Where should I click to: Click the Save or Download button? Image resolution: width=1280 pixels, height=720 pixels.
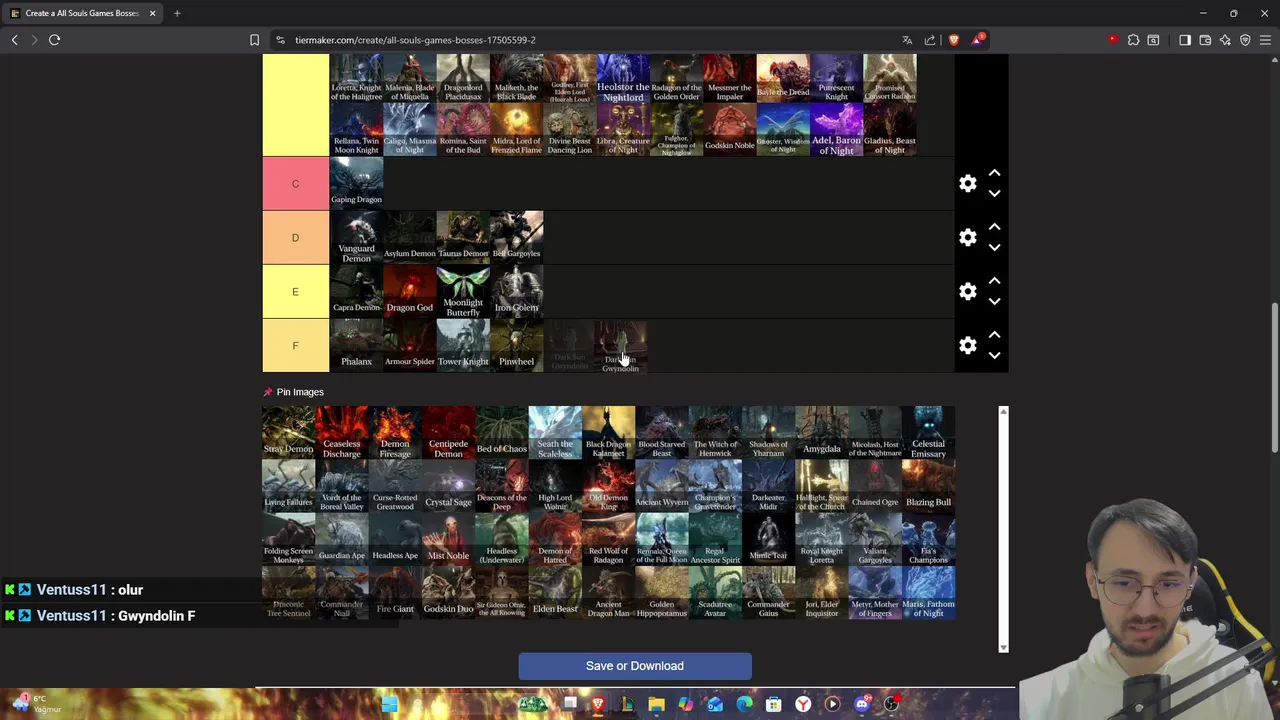point(635,666)
